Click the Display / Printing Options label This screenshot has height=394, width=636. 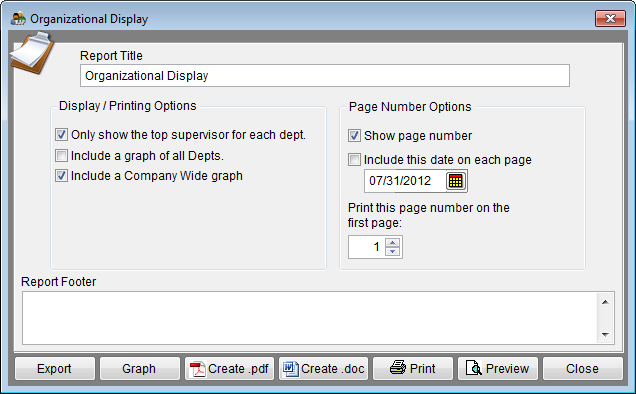coord(128,106)
